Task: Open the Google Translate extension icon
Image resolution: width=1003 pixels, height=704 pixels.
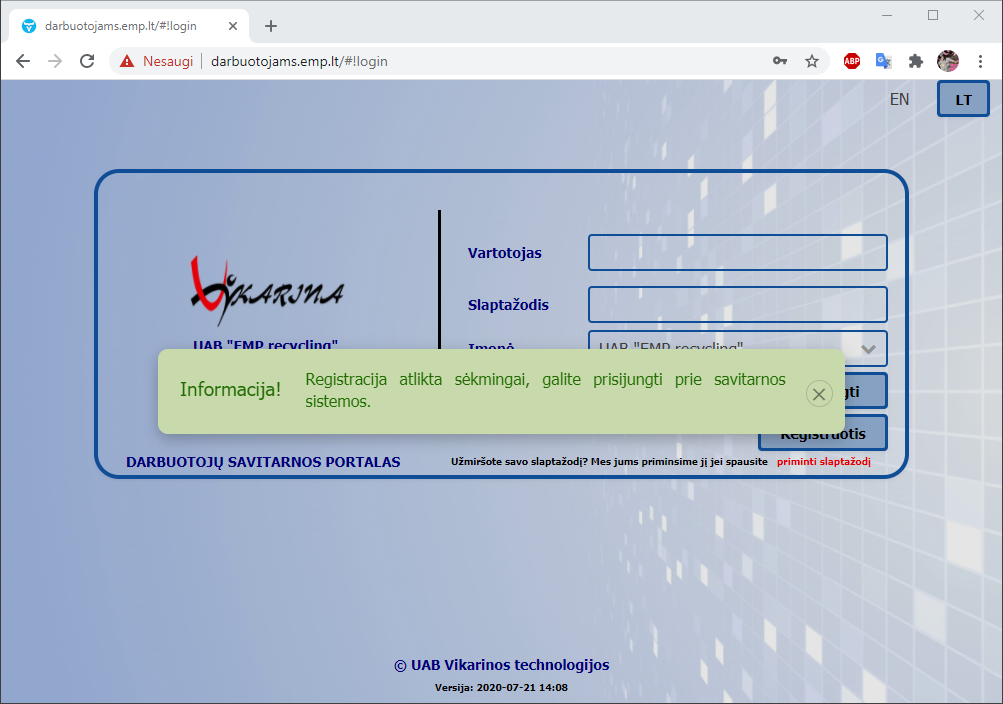Action: coord(883,61)
